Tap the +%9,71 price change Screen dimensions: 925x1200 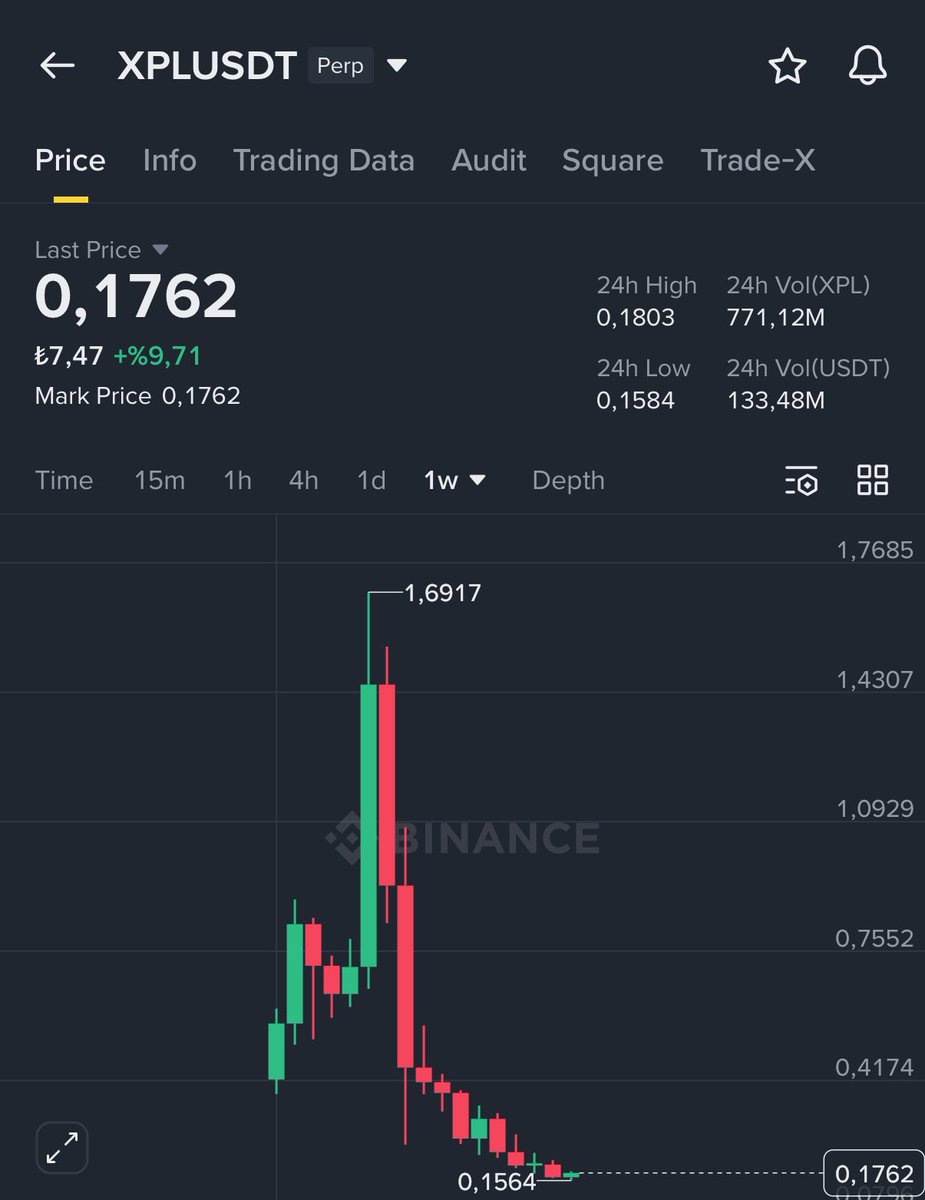[x=157, y=356]
